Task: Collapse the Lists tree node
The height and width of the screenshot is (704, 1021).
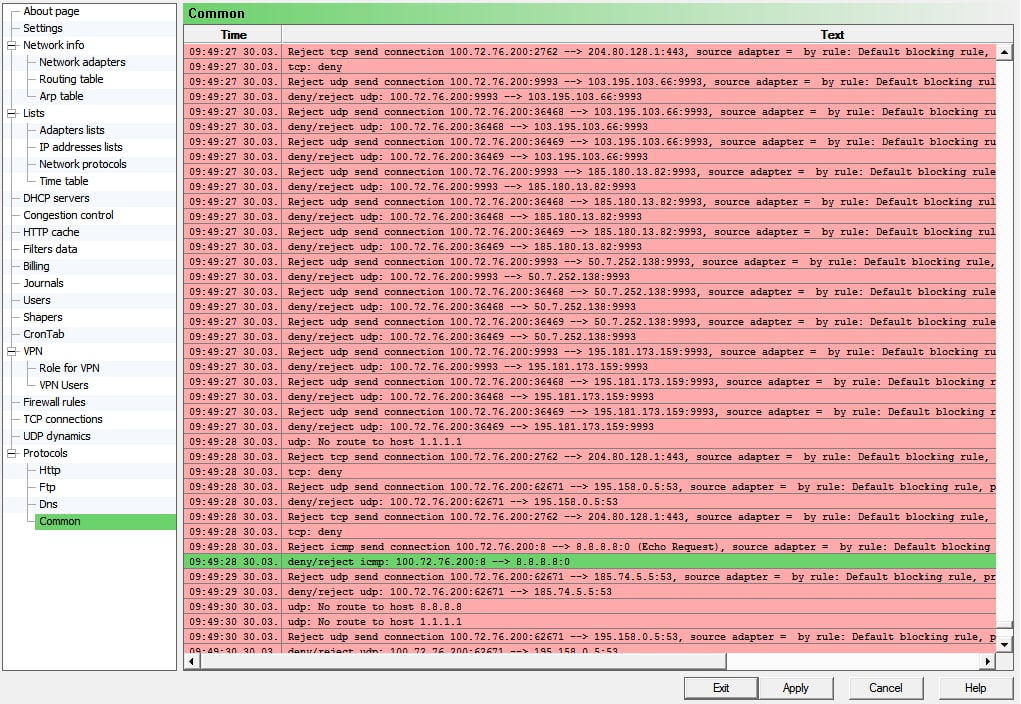Action: pos(12,113)
